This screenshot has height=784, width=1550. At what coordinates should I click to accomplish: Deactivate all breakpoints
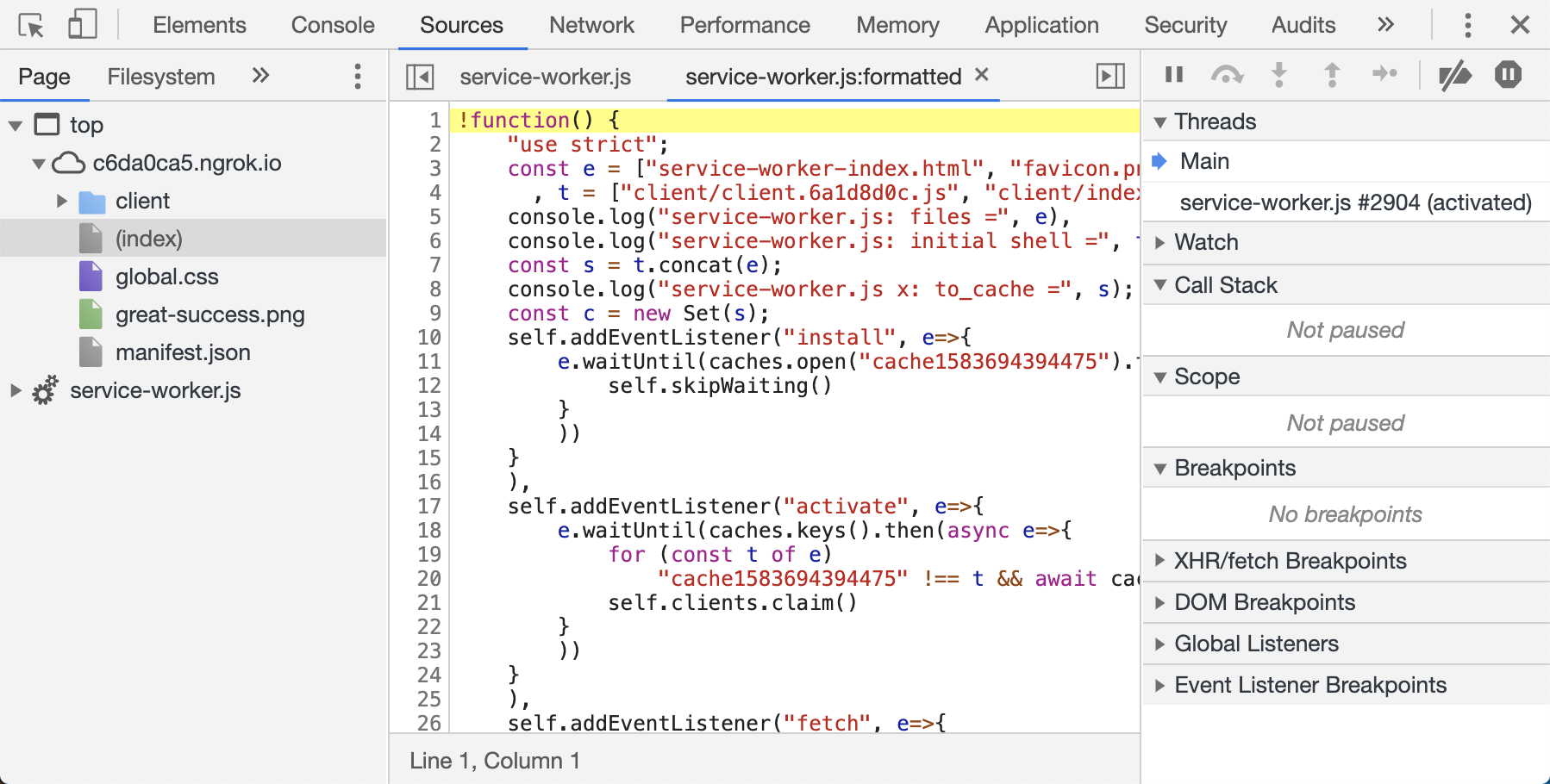point(1457,75)
